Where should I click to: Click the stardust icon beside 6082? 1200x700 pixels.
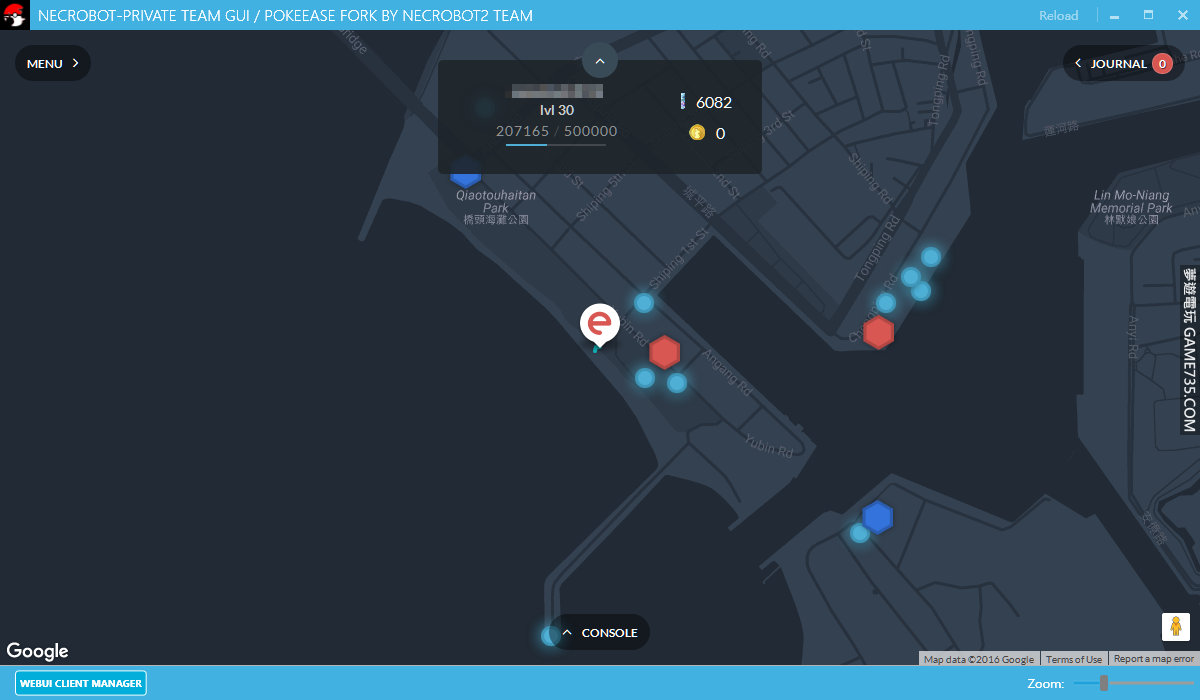point(683,101)
